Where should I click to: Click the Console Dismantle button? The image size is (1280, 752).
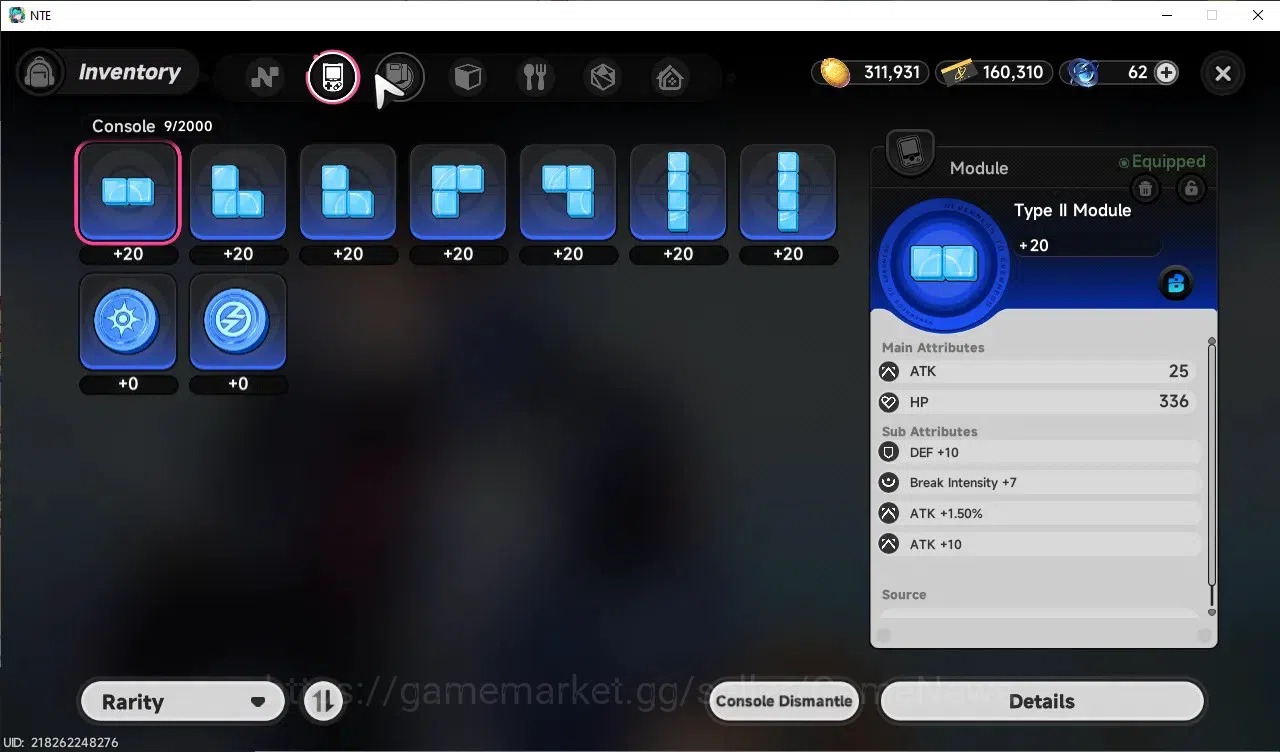tap(784, 701)
